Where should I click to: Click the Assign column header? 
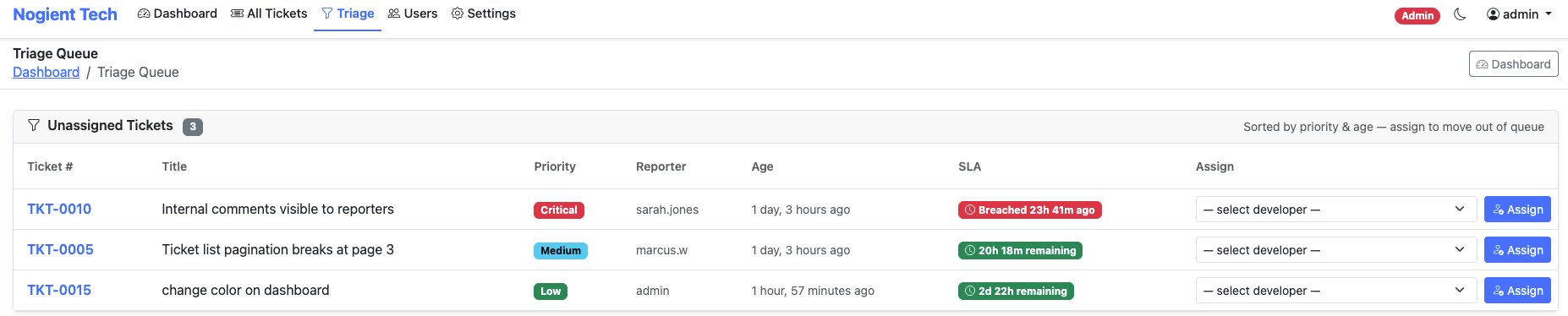1214,166
